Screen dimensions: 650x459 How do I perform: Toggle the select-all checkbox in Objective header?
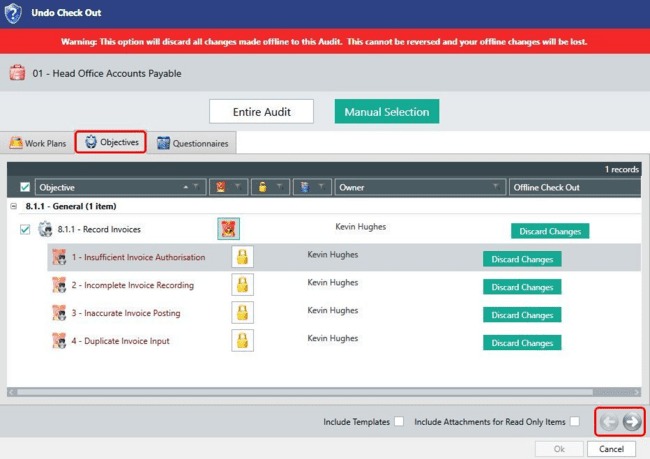25,187
